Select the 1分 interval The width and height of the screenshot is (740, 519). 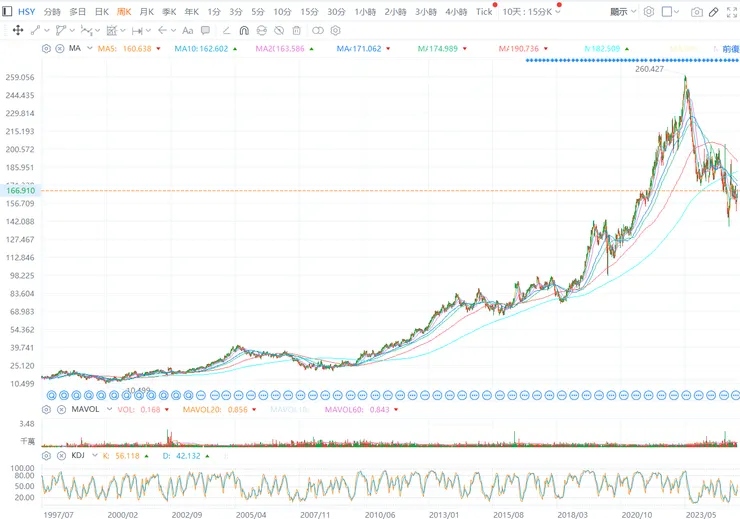point(214,12)
